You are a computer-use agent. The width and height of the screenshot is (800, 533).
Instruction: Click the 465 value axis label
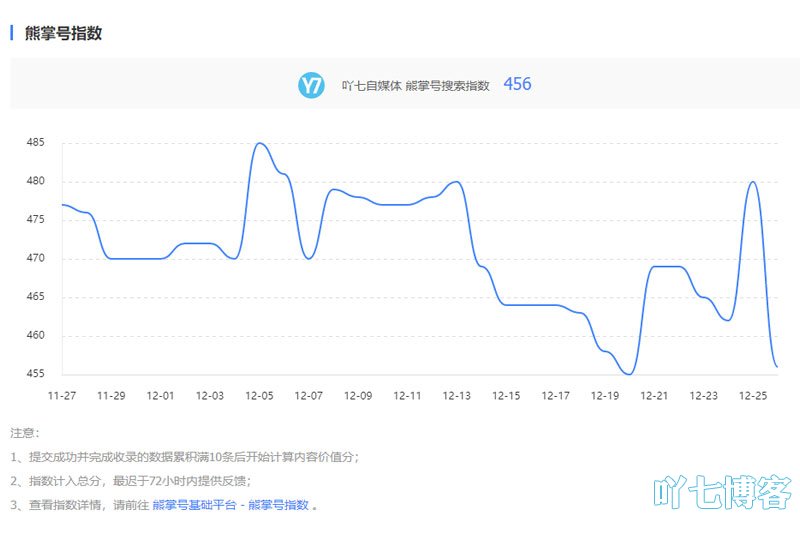coord(36,296)
